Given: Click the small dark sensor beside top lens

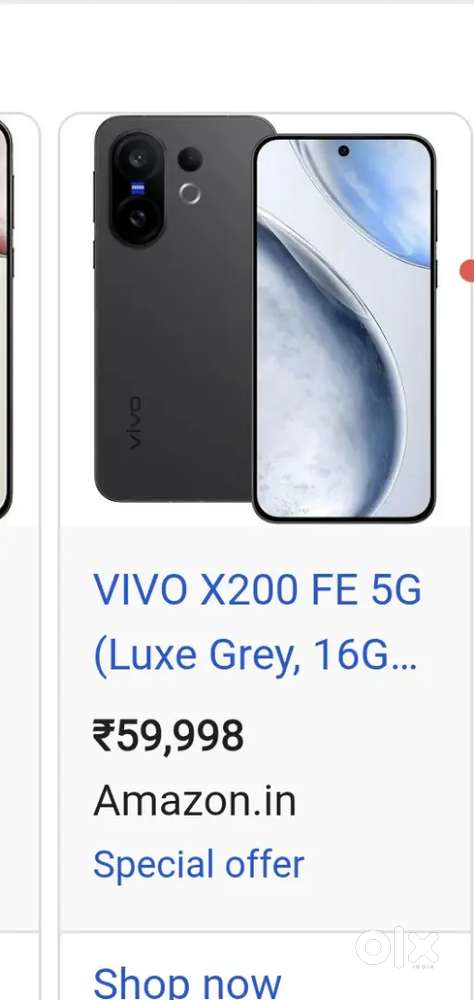Looking at the screenshot, I should pyautogui.click(x=189, y=159).
